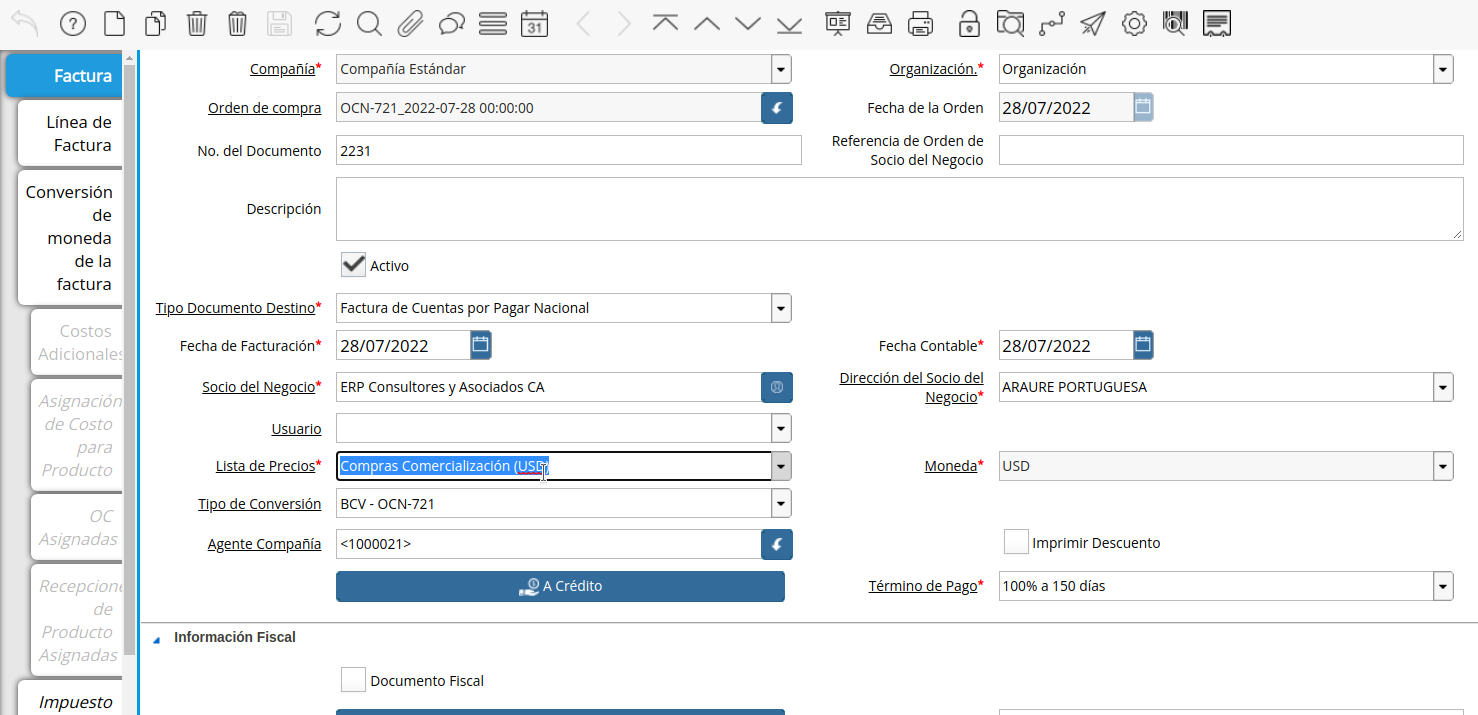Enable Imprimir Descuento

pos(1016,541)
